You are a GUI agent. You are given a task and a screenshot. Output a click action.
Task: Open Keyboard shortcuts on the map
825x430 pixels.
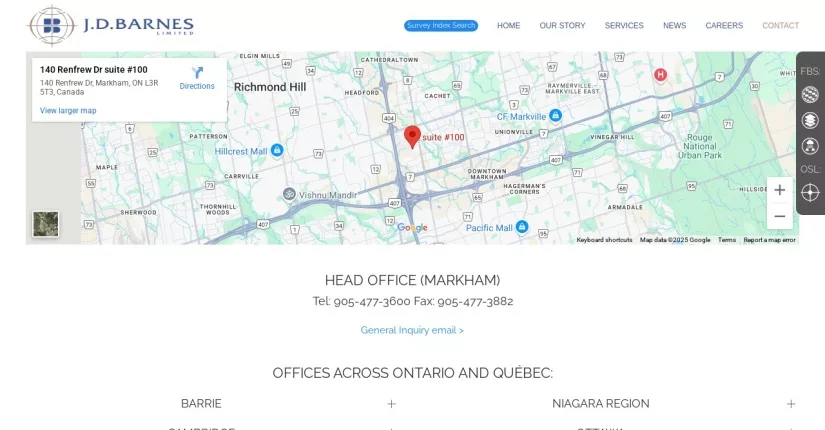point(604,240)
